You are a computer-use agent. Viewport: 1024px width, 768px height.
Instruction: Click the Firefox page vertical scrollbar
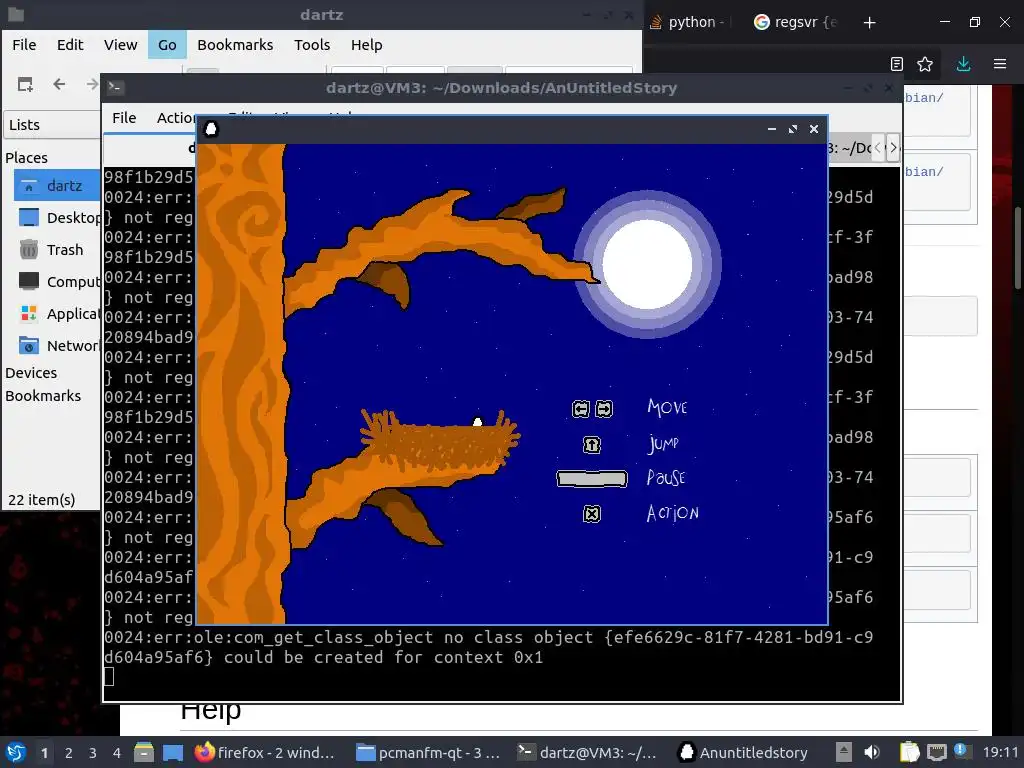click(1017, 248)
